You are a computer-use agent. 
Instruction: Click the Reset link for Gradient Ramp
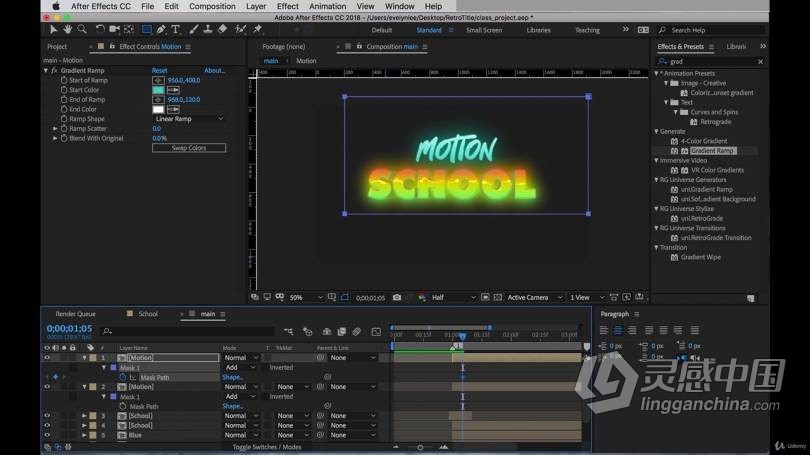point(159,71)
